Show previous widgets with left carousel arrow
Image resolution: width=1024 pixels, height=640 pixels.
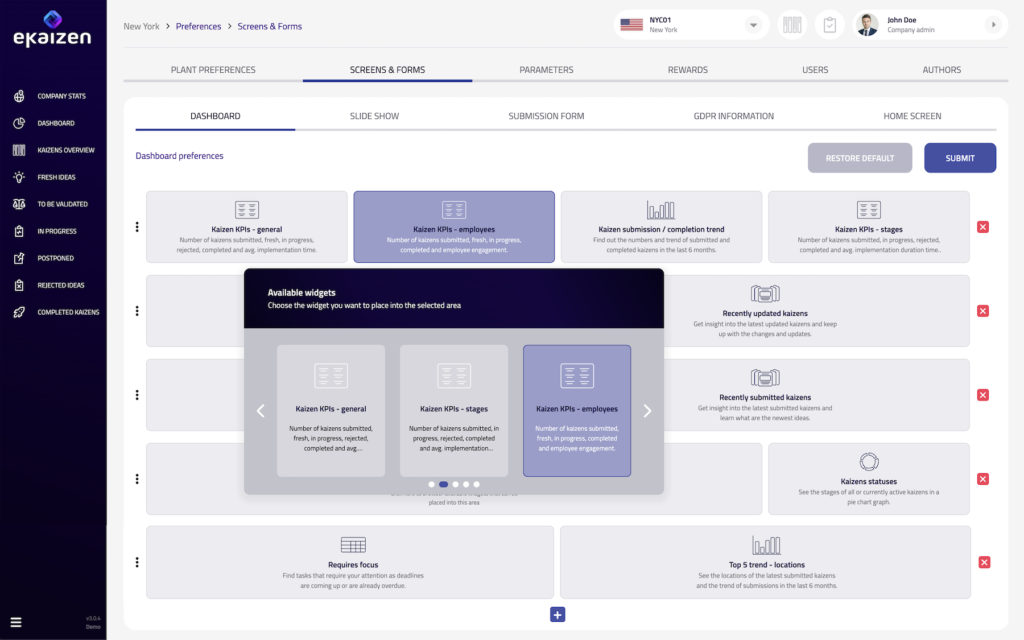[261, 410]
